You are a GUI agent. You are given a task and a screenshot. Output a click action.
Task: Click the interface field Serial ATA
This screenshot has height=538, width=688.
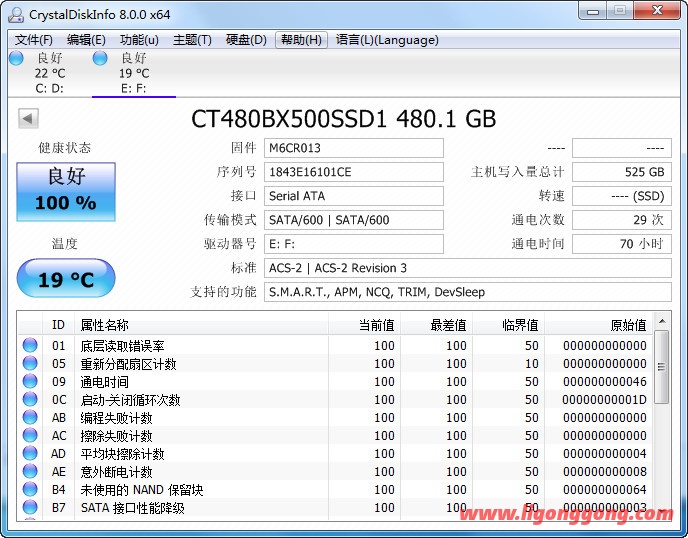[354, 196]
